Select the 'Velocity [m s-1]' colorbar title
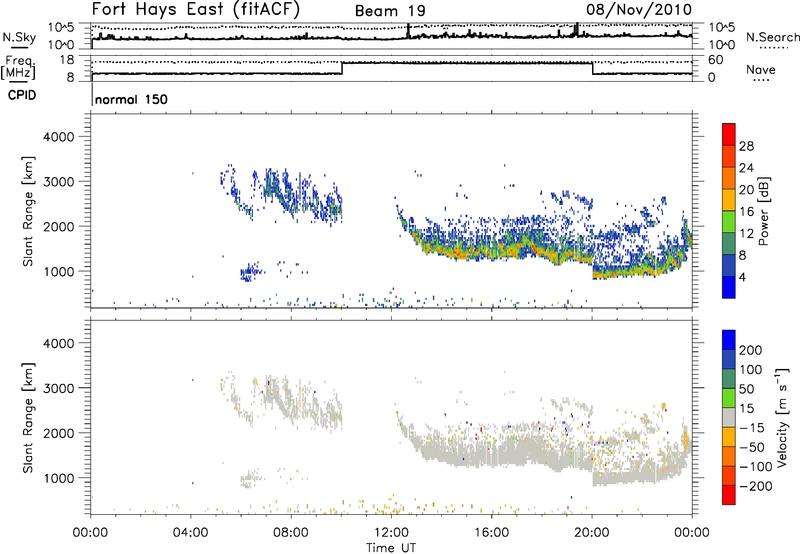This screenshot has height=554, width=800. (782, 417)
